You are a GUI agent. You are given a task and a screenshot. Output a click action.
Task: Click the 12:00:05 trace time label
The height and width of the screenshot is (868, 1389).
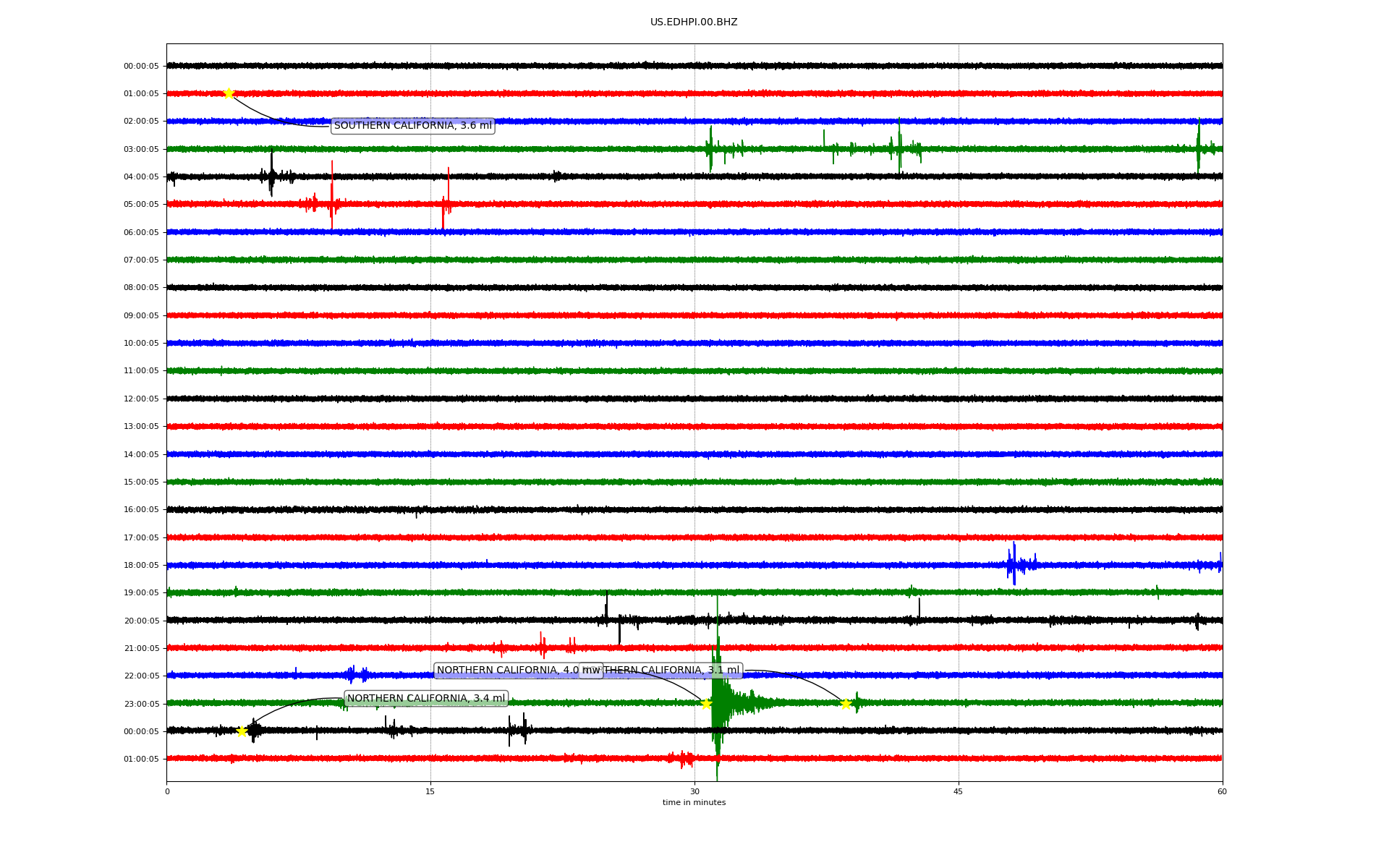141,399
